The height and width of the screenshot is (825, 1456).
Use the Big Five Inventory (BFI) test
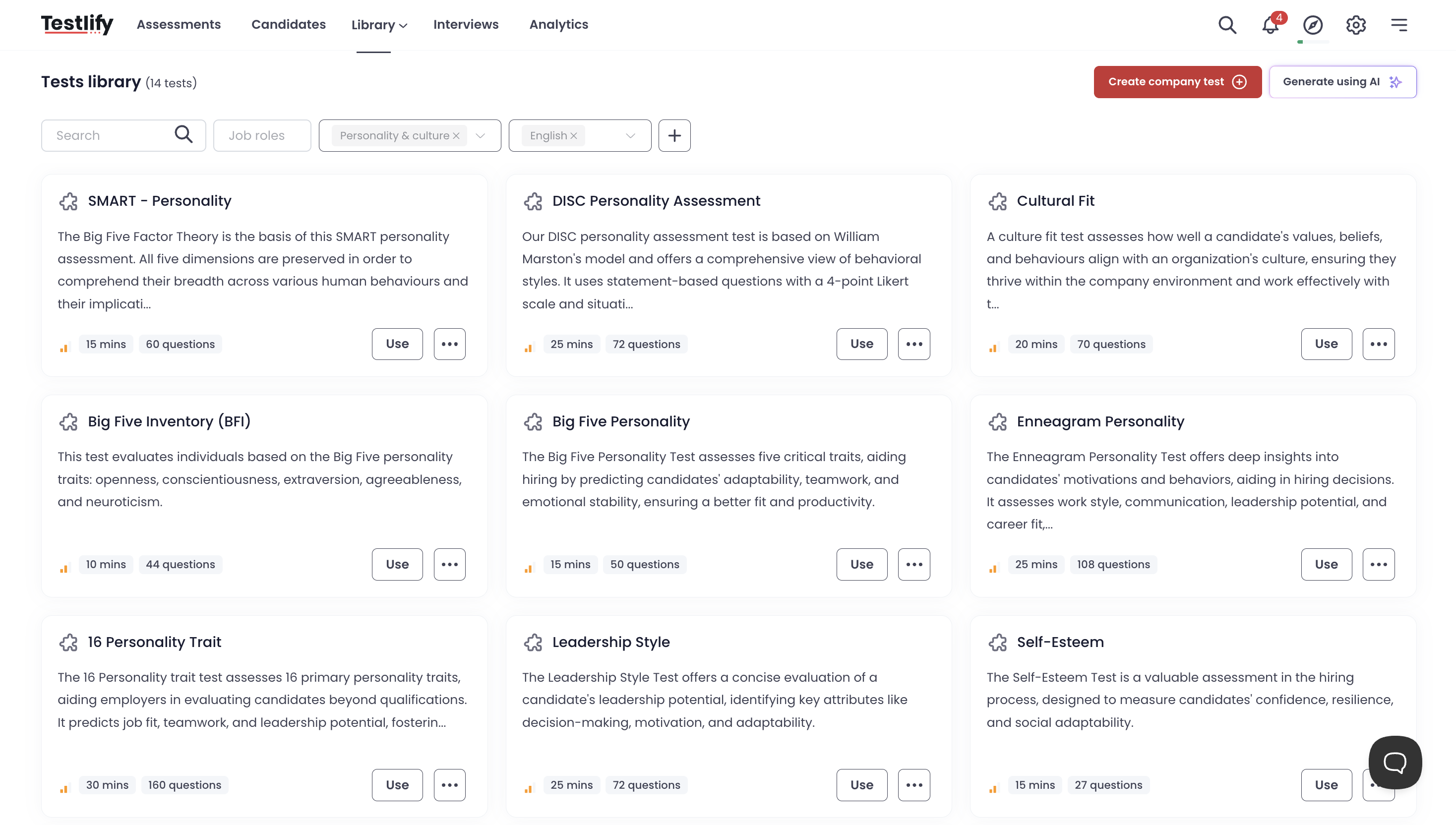[x=397, y=564]
